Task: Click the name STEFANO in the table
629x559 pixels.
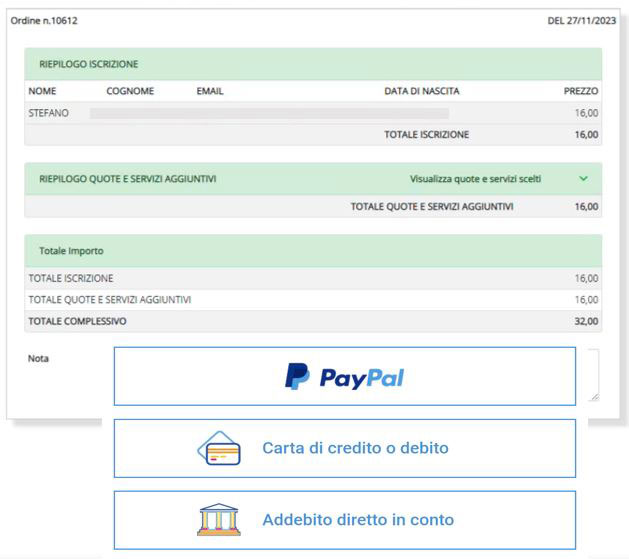Action: (x=49, y=113)
